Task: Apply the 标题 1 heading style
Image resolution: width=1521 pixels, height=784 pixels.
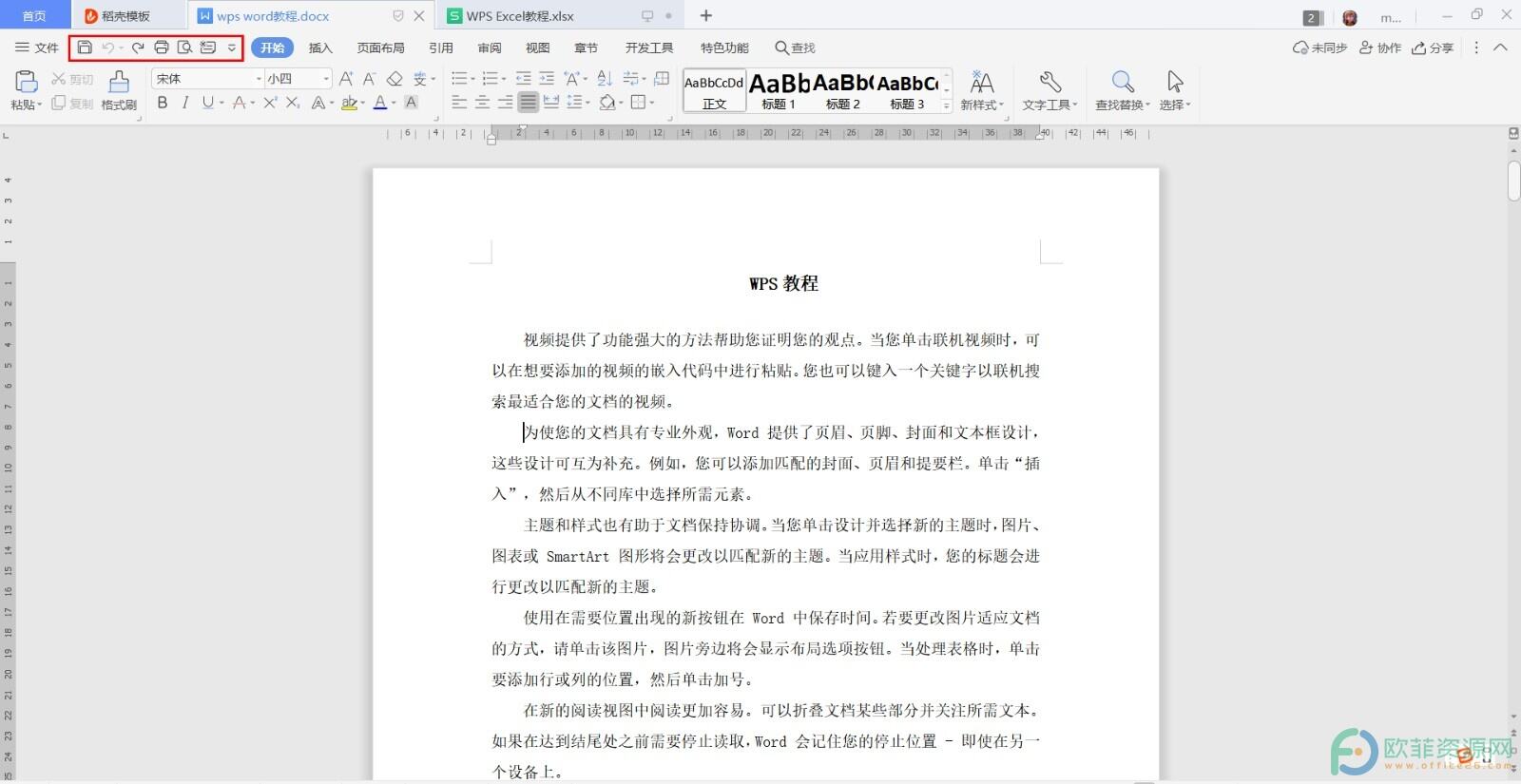Action: [x=779, y=91]
